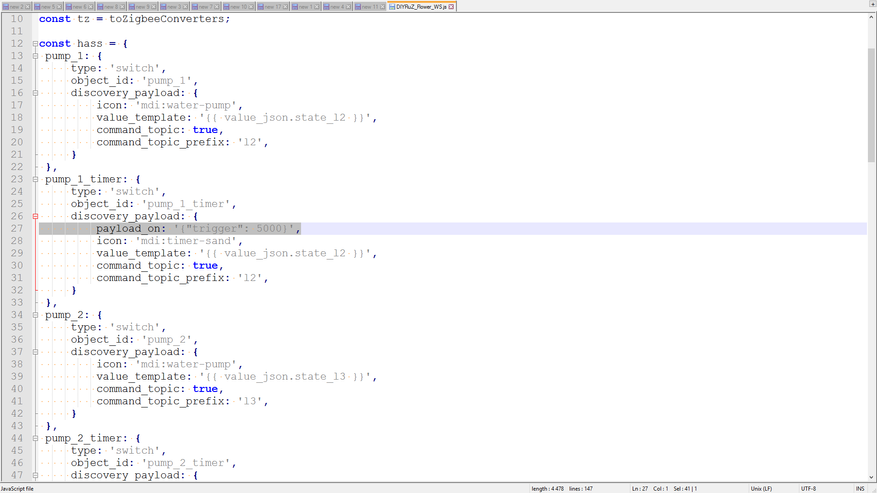This screenshot has width=877, height=493.
Task: Collapse the hass block at line 12
Action: pyautogui.click(x=35, y=44)
